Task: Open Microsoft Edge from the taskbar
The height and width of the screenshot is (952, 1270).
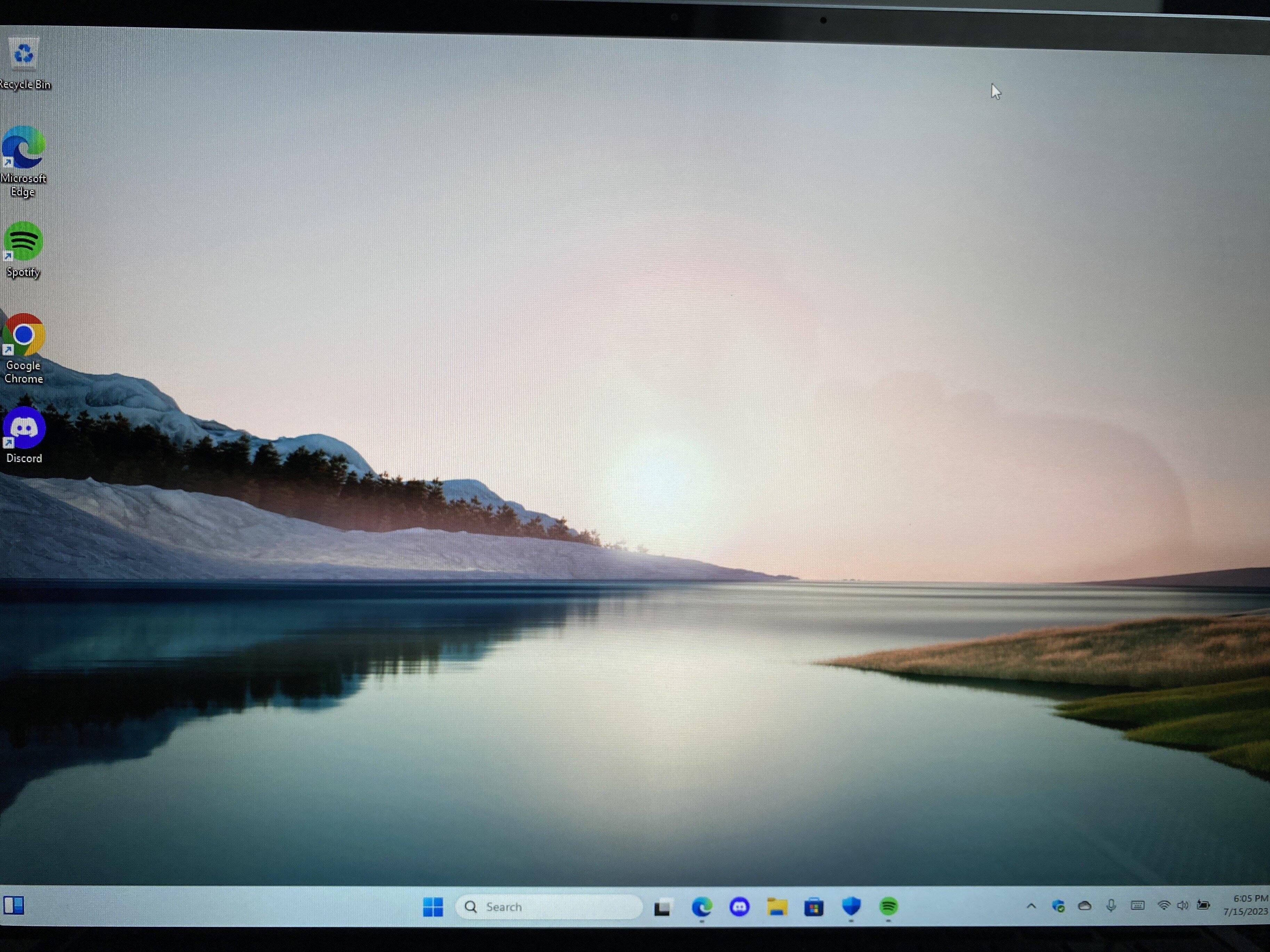Action: pyautogui.click(x=702, y=907)
